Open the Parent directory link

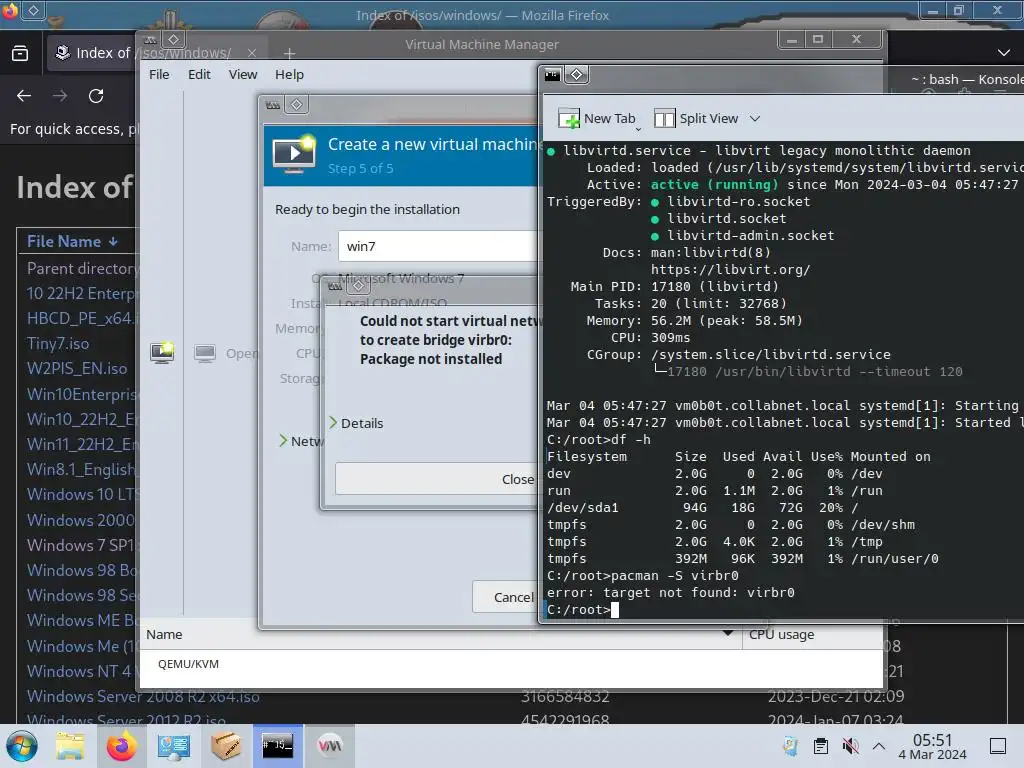pos(82,268)
